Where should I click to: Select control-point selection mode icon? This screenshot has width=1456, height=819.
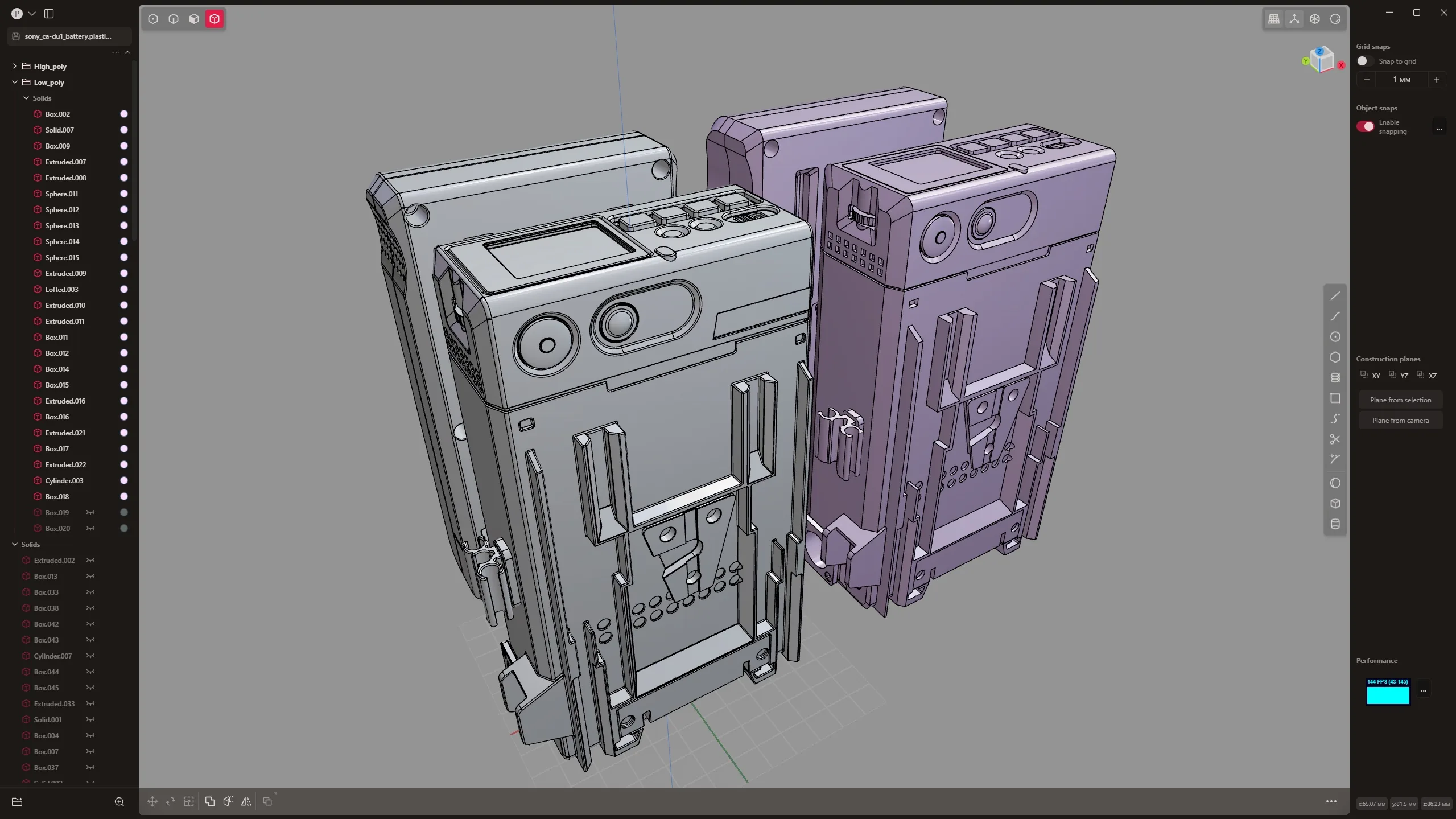pos(153,19)
